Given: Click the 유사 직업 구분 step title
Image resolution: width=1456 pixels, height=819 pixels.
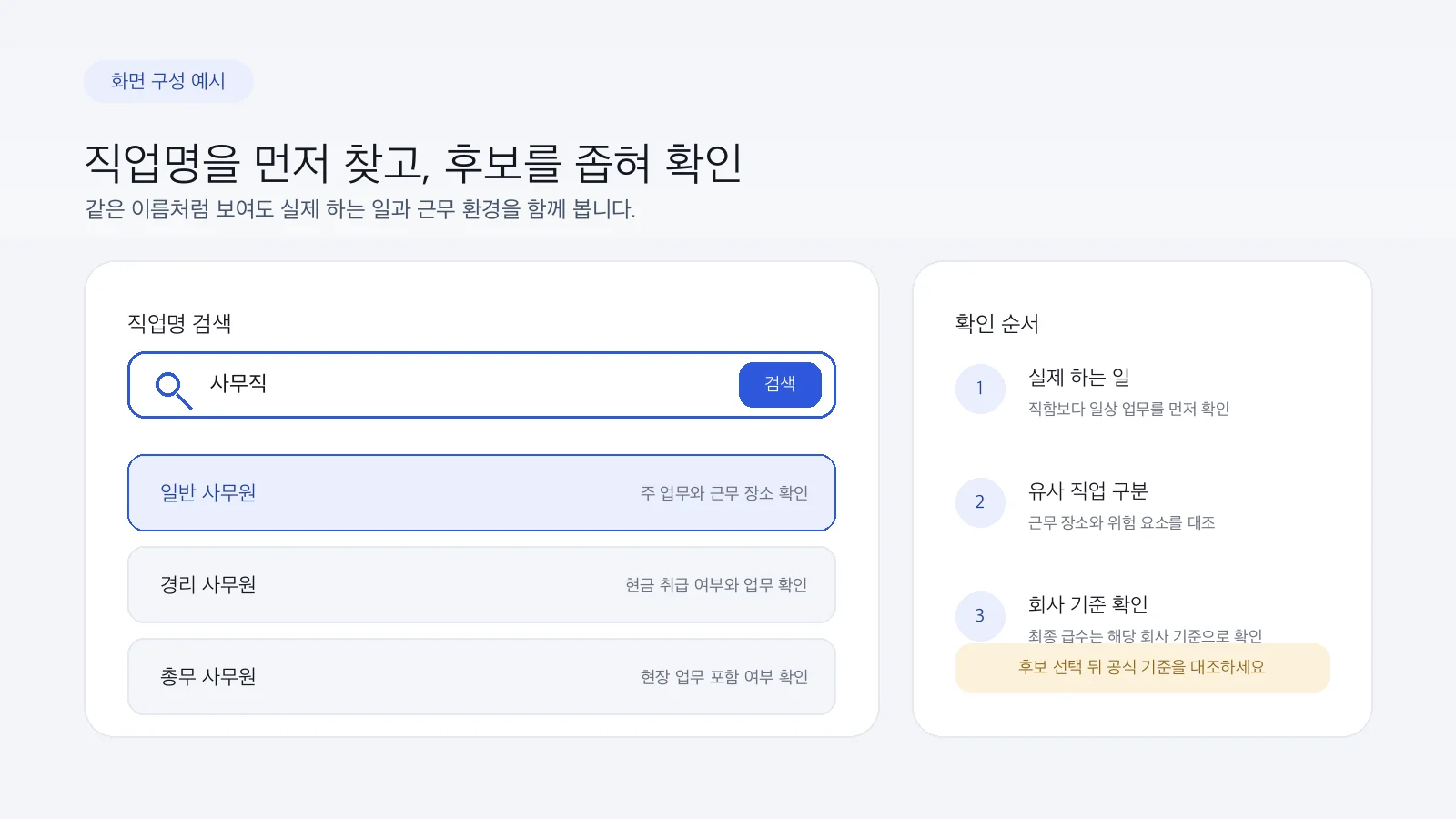Looking at the screenshot, I should (x=1088, y=490).
